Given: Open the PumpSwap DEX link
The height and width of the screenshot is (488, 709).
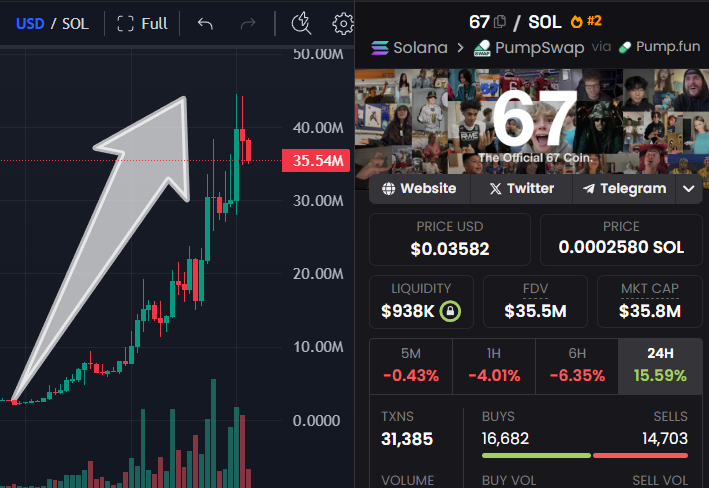Looking at the screenshot, I should [x=529, y=48].
